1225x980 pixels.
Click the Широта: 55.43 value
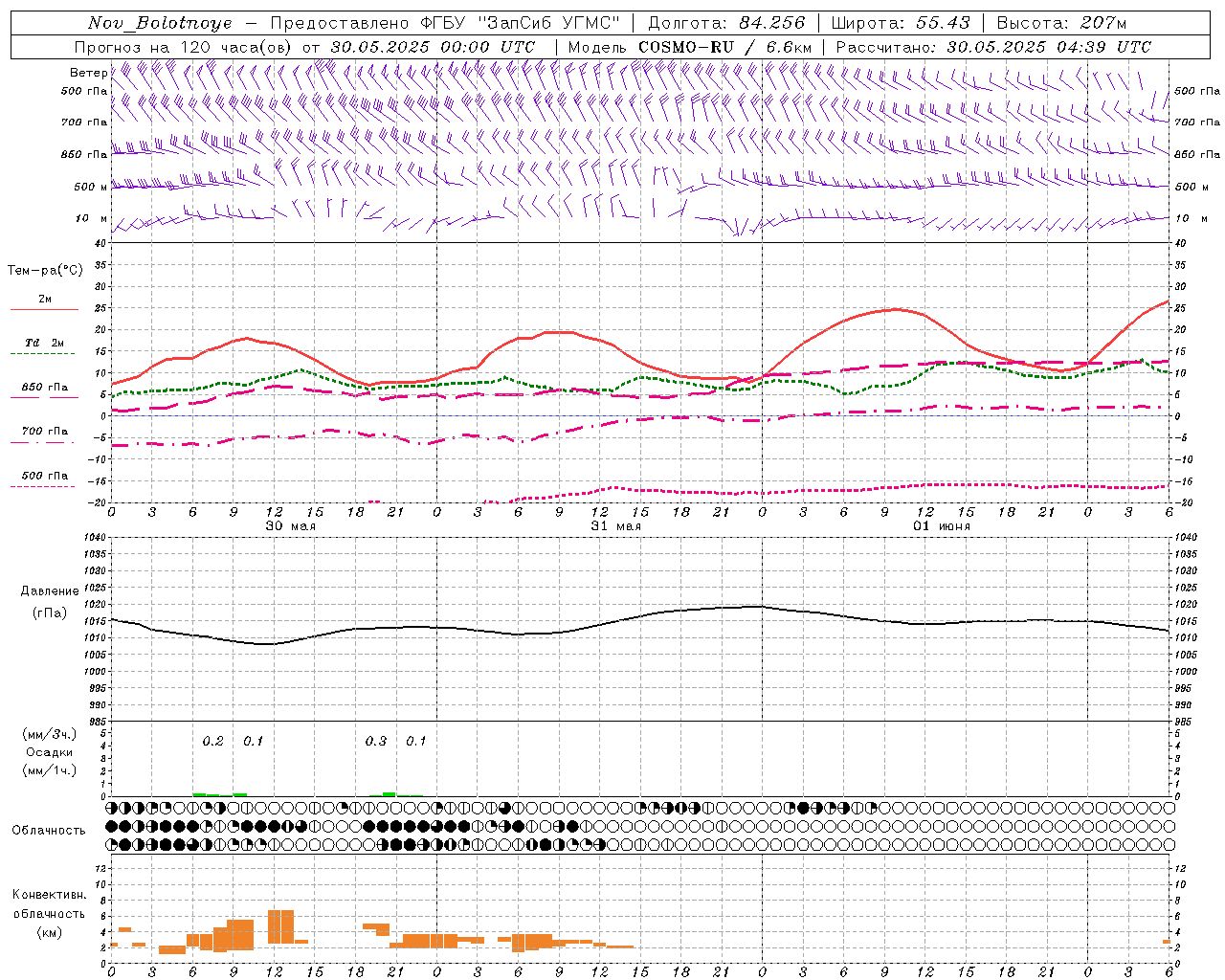[x=901, y=23]
